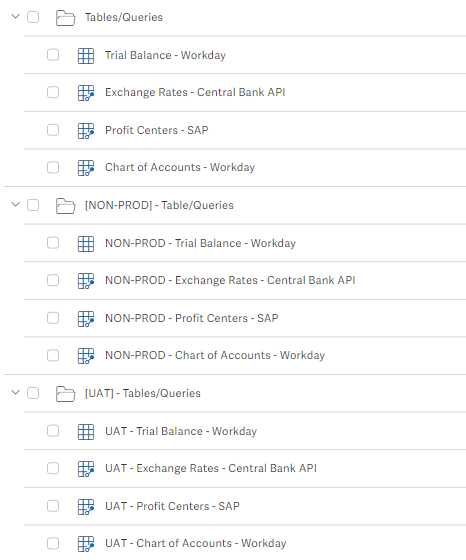The image size is (466, 560).
Task: Tick the NON-PROD - Profit Centers - SAP checkbox
Action: (x=53, y=318)
